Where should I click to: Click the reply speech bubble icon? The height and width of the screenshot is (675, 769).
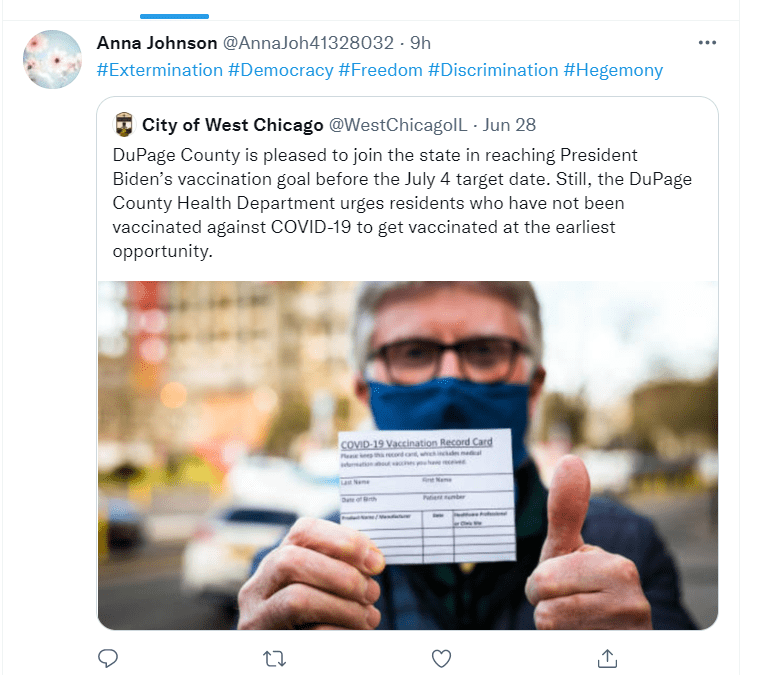pyautogui.click(x=108, y=658)
